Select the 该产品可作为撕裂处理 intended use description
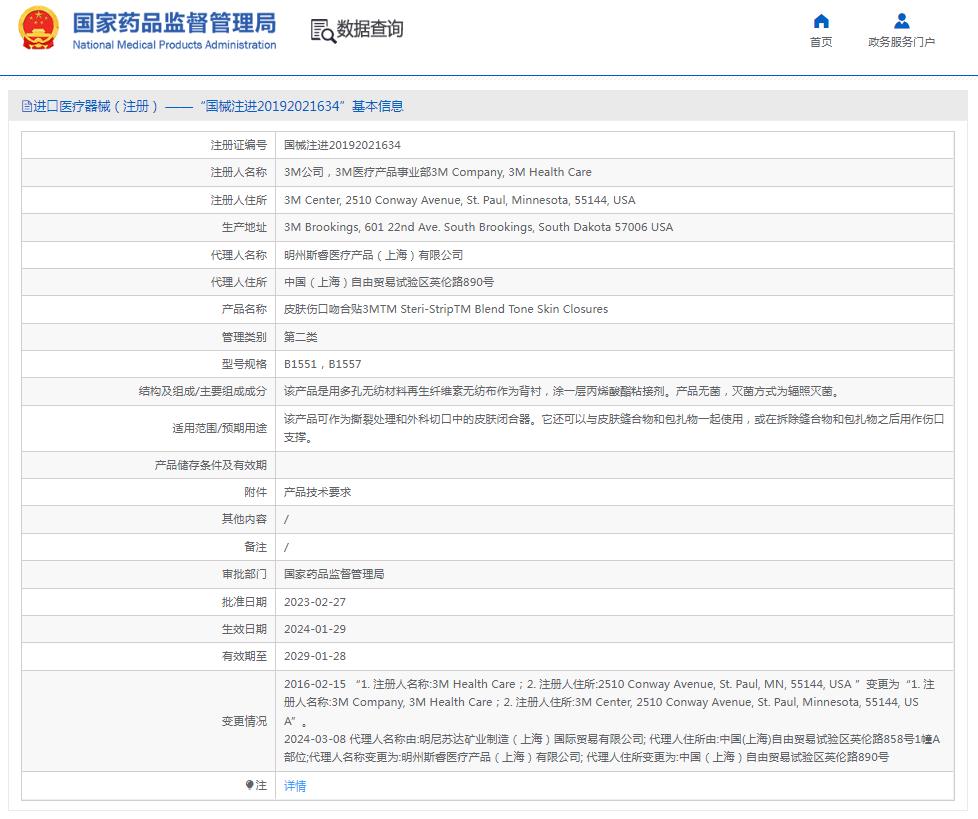The width and height of the screenshot is (978, 819). (x=614, y=428)
